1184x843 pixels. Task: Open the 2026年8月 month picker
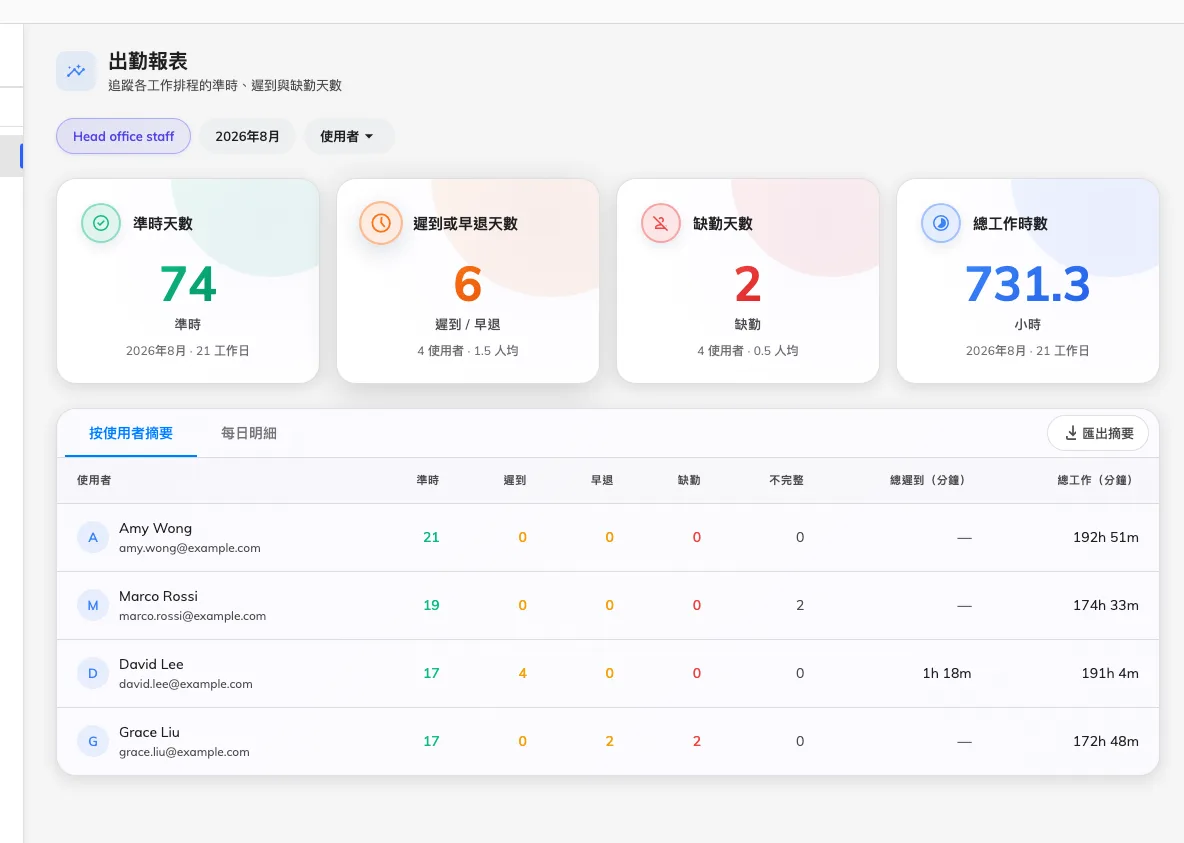247,137
